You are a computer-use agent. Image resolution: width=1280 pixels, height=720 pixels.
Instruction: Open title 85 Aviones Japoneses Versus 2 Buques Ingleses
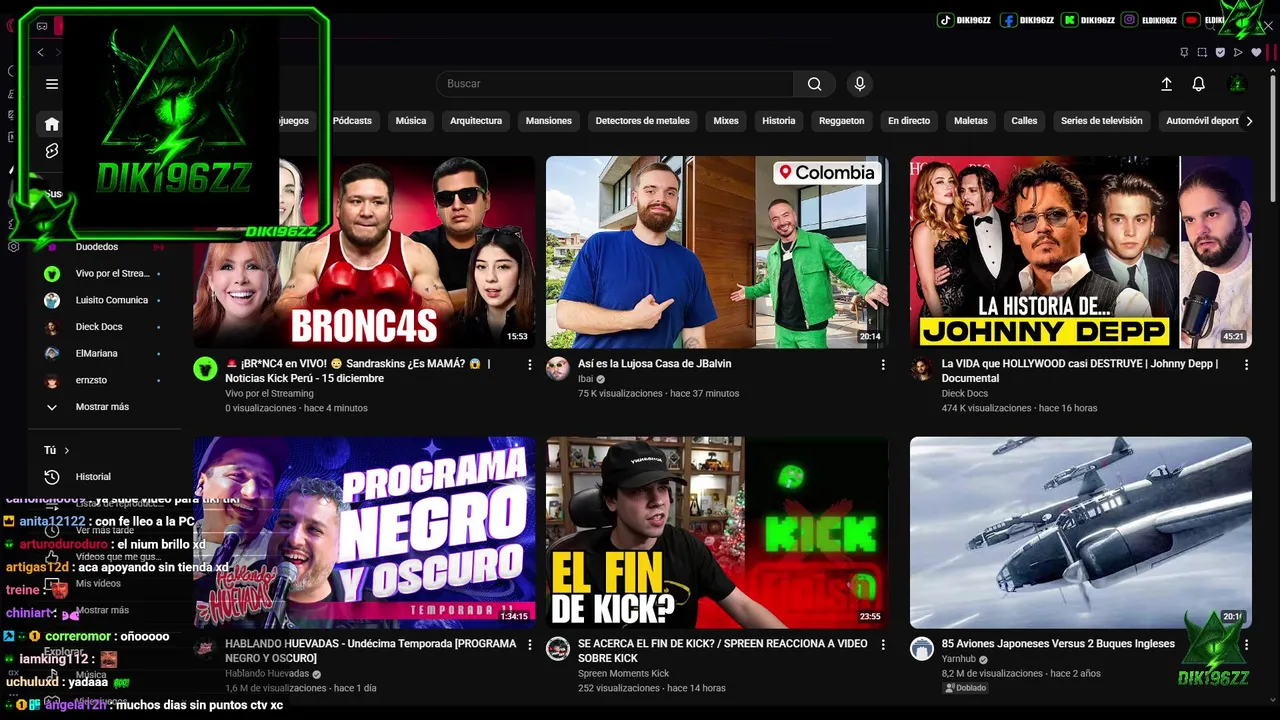tap(1058, 644)
